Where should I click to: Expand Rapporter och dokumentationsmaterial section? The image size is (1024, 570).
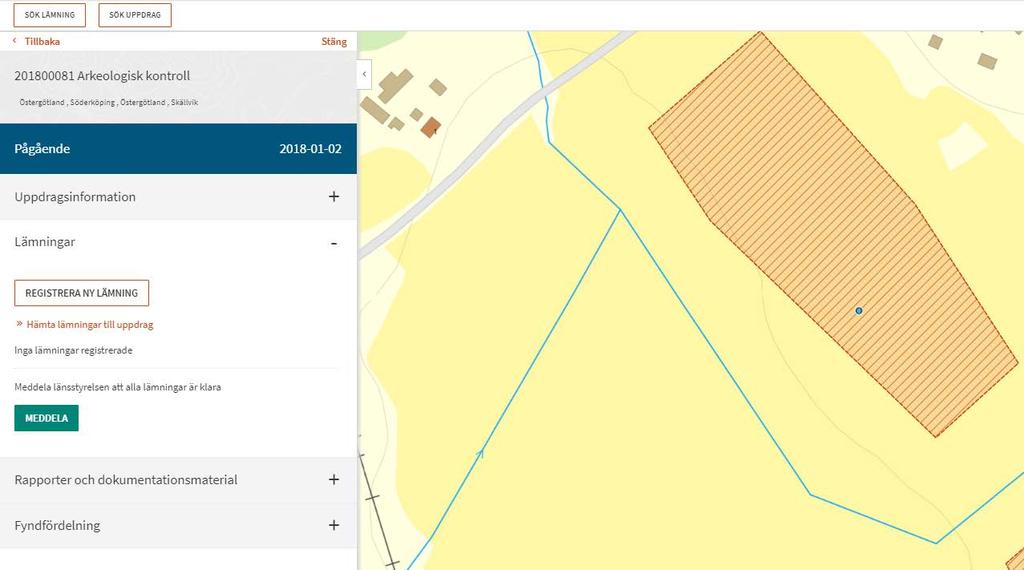pos(178,480)
